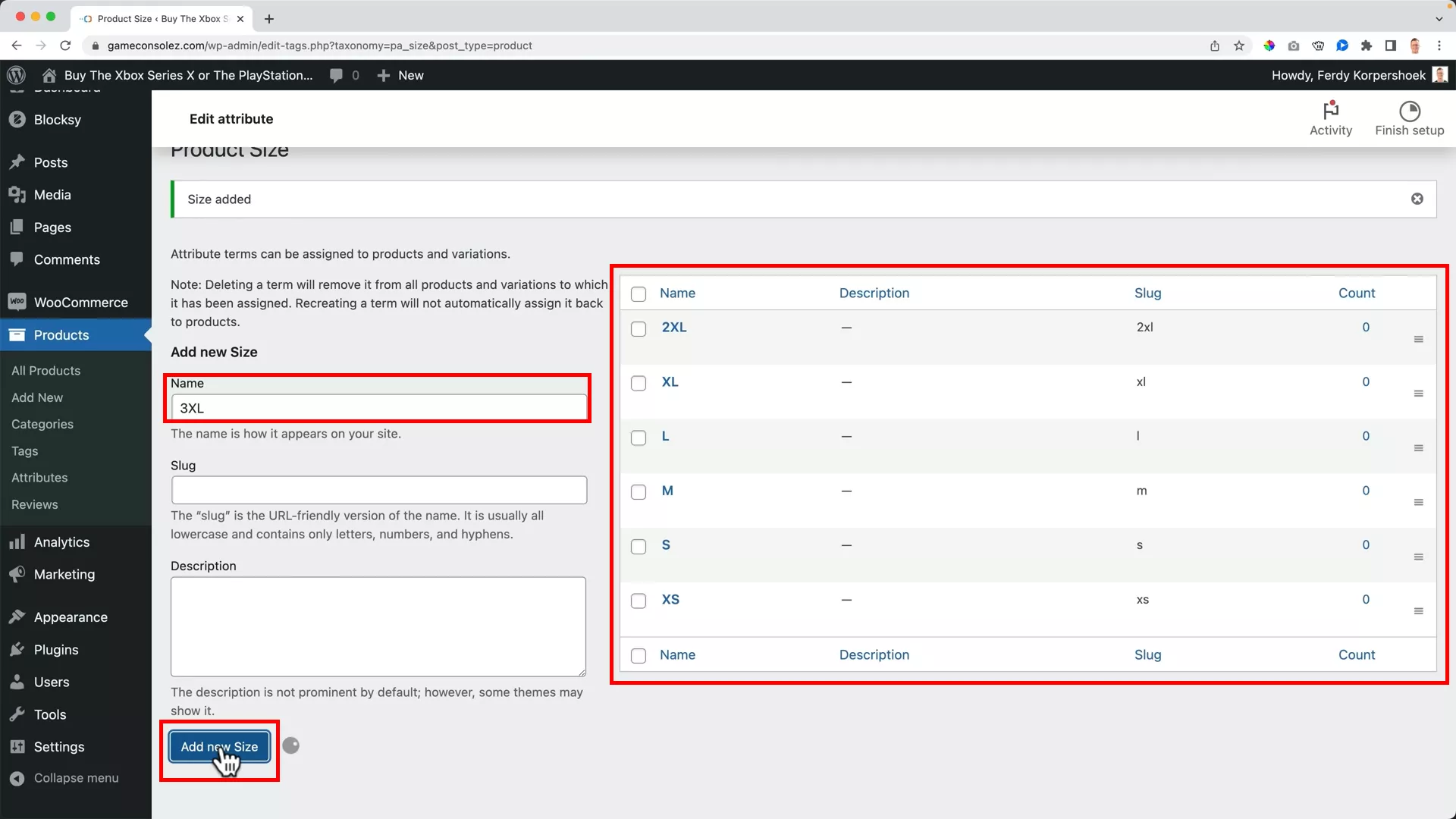Select the checkbox next to 2XL

tap(639, 329)
